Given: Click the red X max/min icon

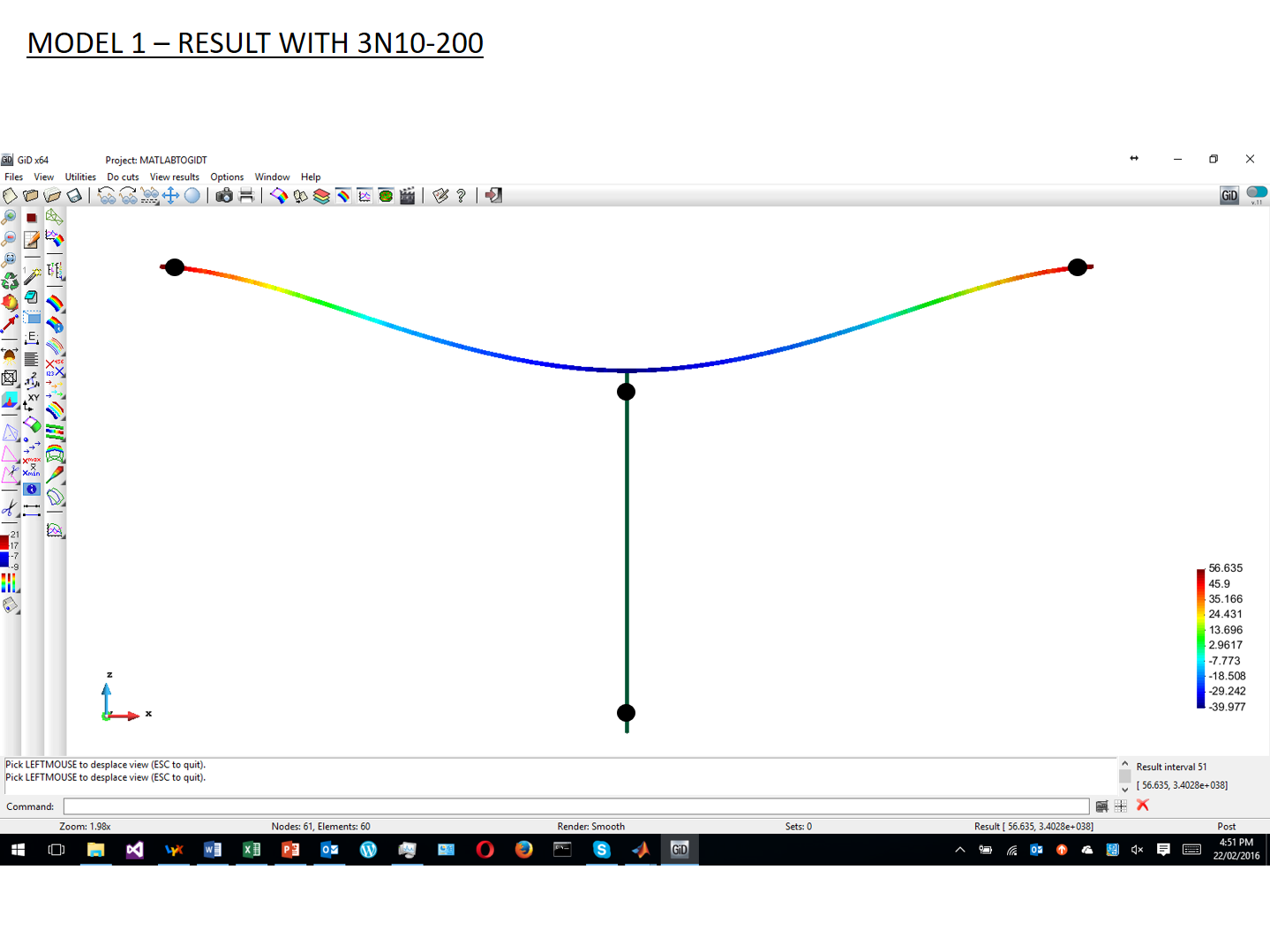Looking at the screenshot, I should 32,466.
